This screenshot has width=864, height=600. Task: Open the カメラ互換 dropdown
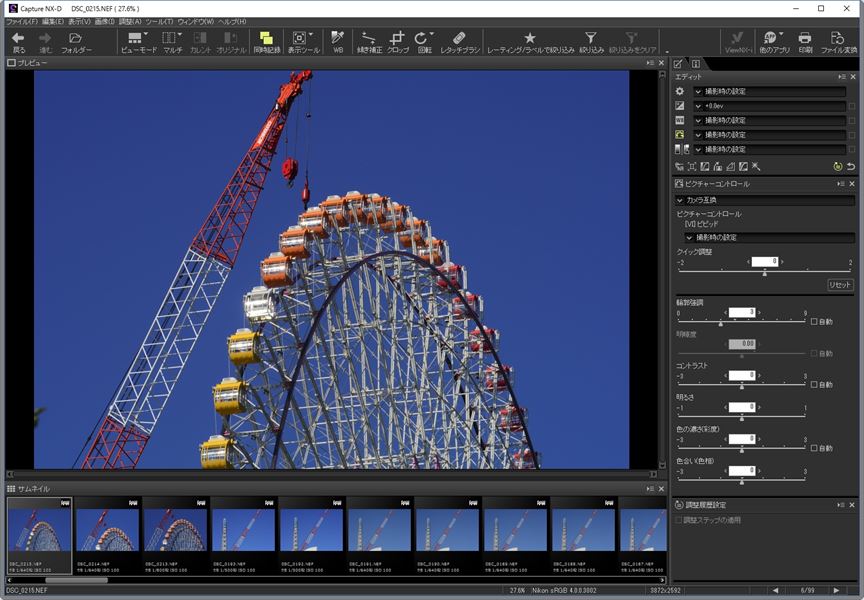pyautogui.click(x=765, y=200)
